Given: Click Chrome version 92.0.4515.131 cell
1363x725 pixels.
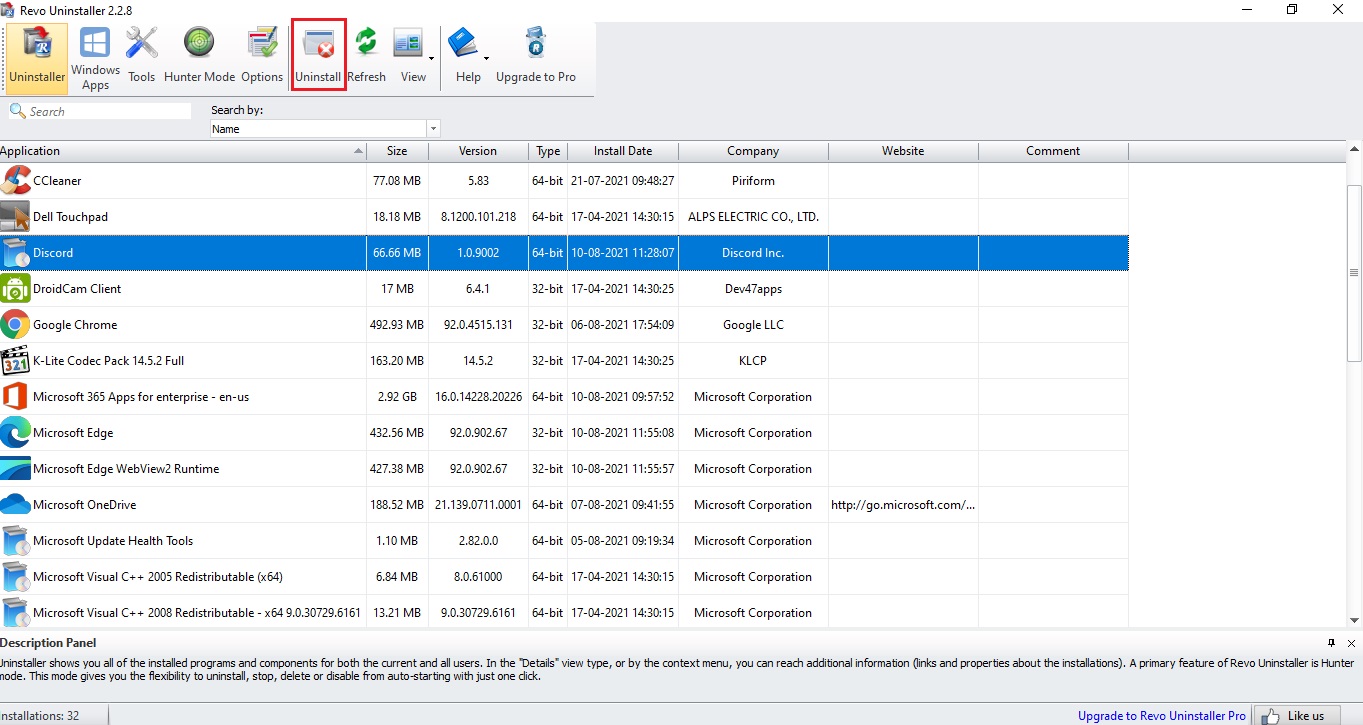Looking at the screenshot, I should 478,325.
